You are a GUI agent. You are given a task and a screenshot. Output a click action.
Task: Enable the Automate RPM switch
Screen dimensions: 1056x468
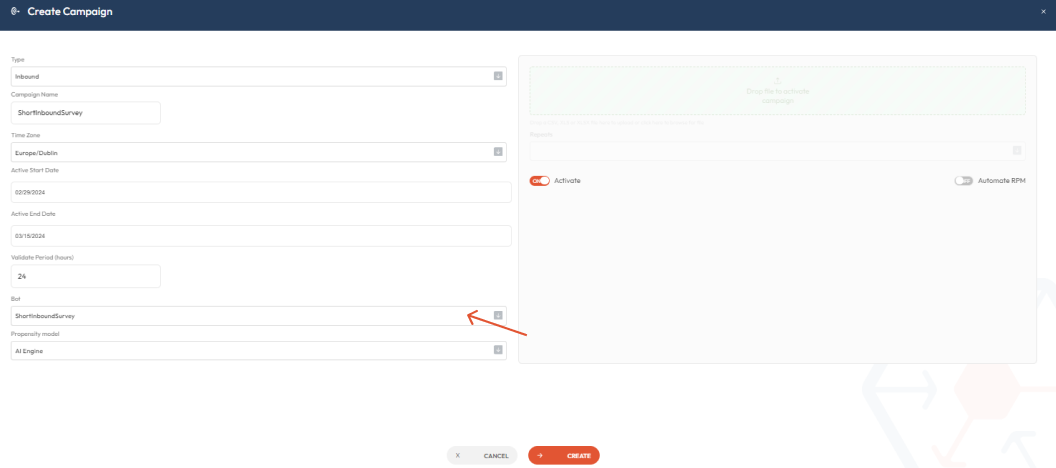tap(964, 181)
